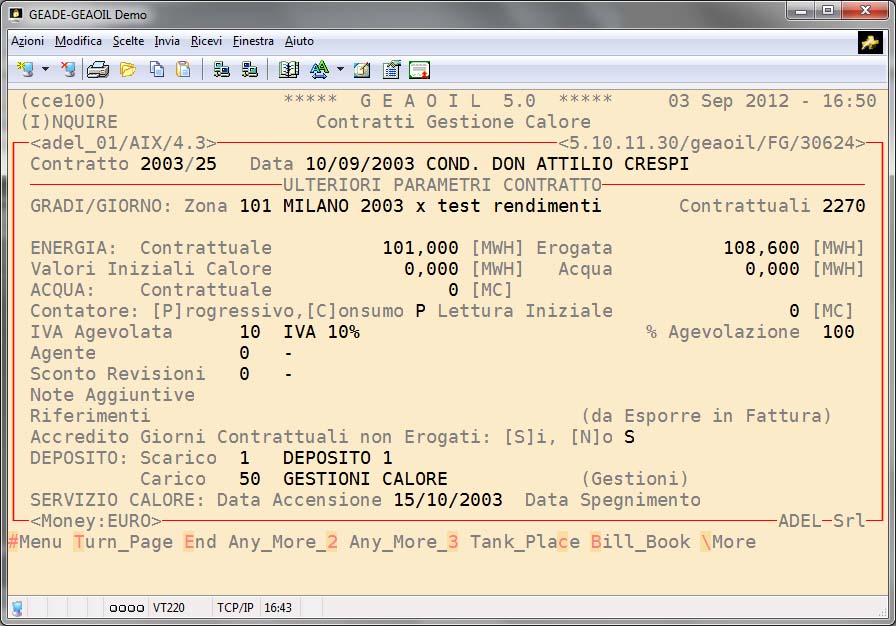Expand the font size dropdown arrow
Screen dimensions: 896x626
[340, 70]
